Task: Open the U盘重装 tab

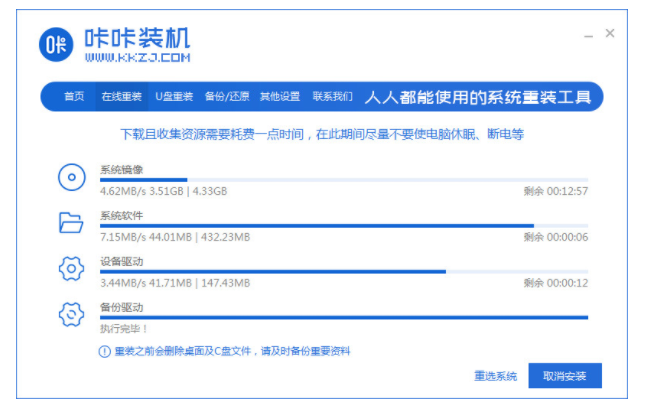Action: tap(173, 97)
